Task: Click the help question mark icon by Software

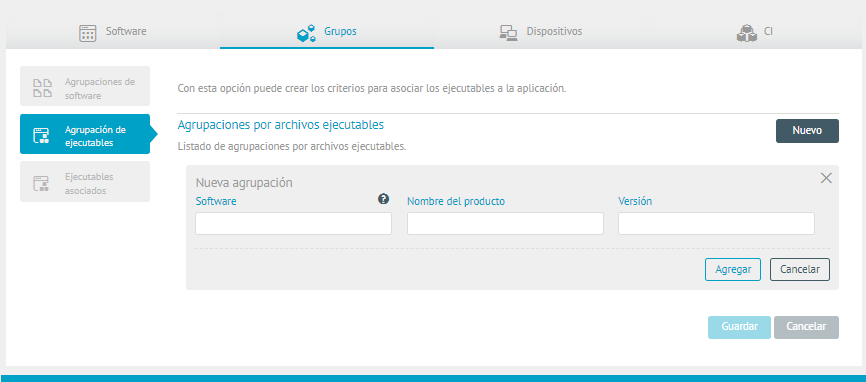Action: point(383,199)
